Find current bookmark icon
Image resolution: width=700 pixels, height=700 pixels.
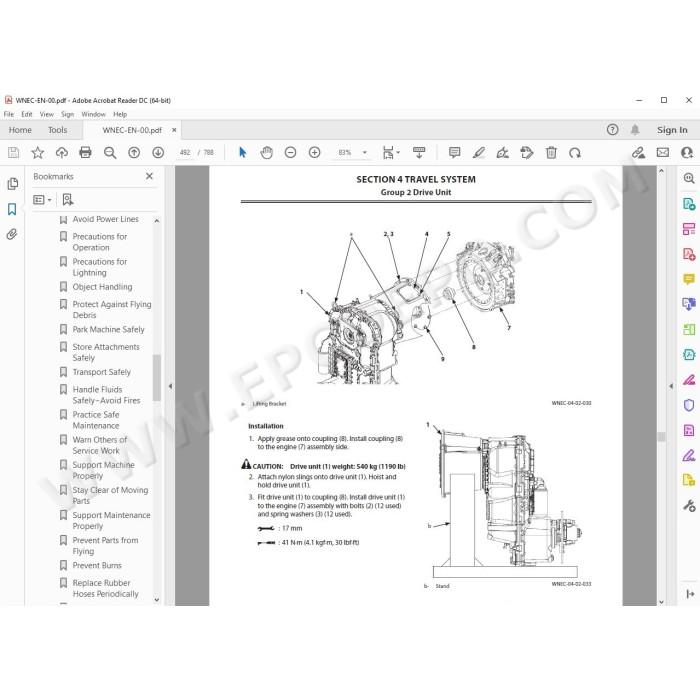coord(68,200)
